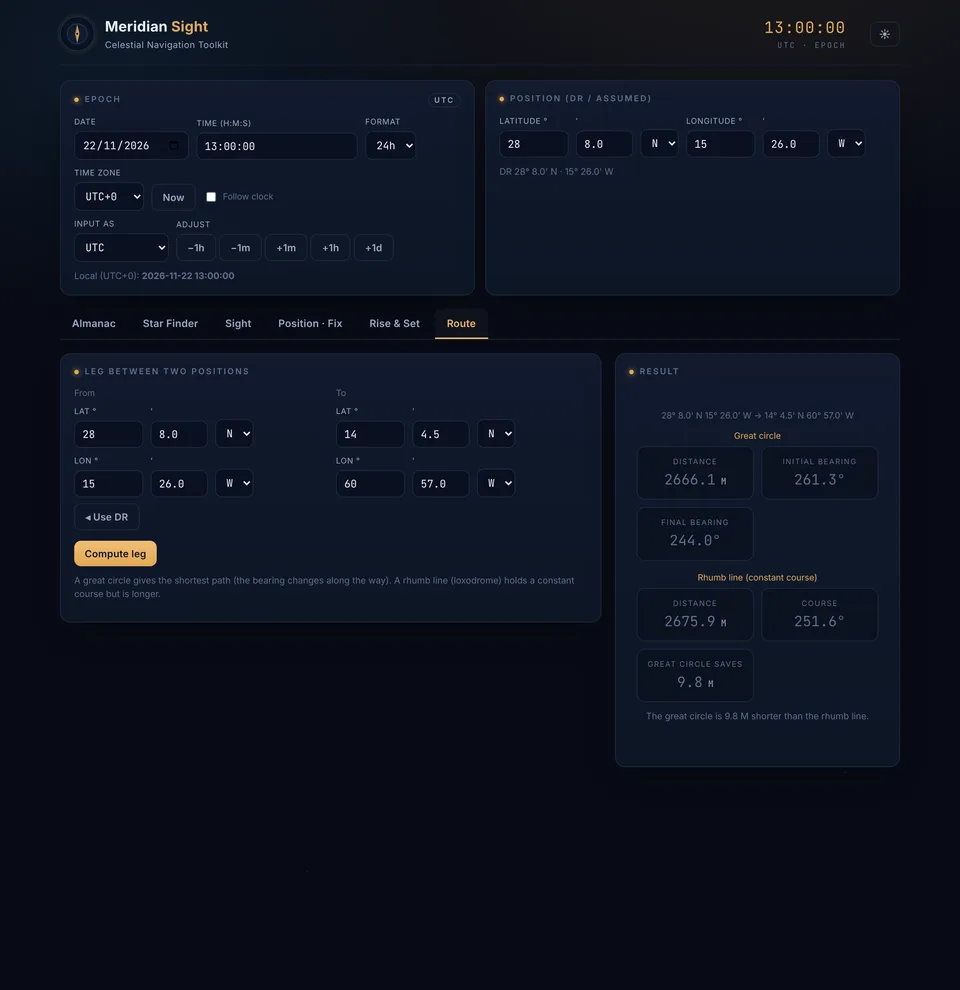The image size is (960, 990).
Task: Click the To longitude degrees field 60
Action: pos(370,484)
